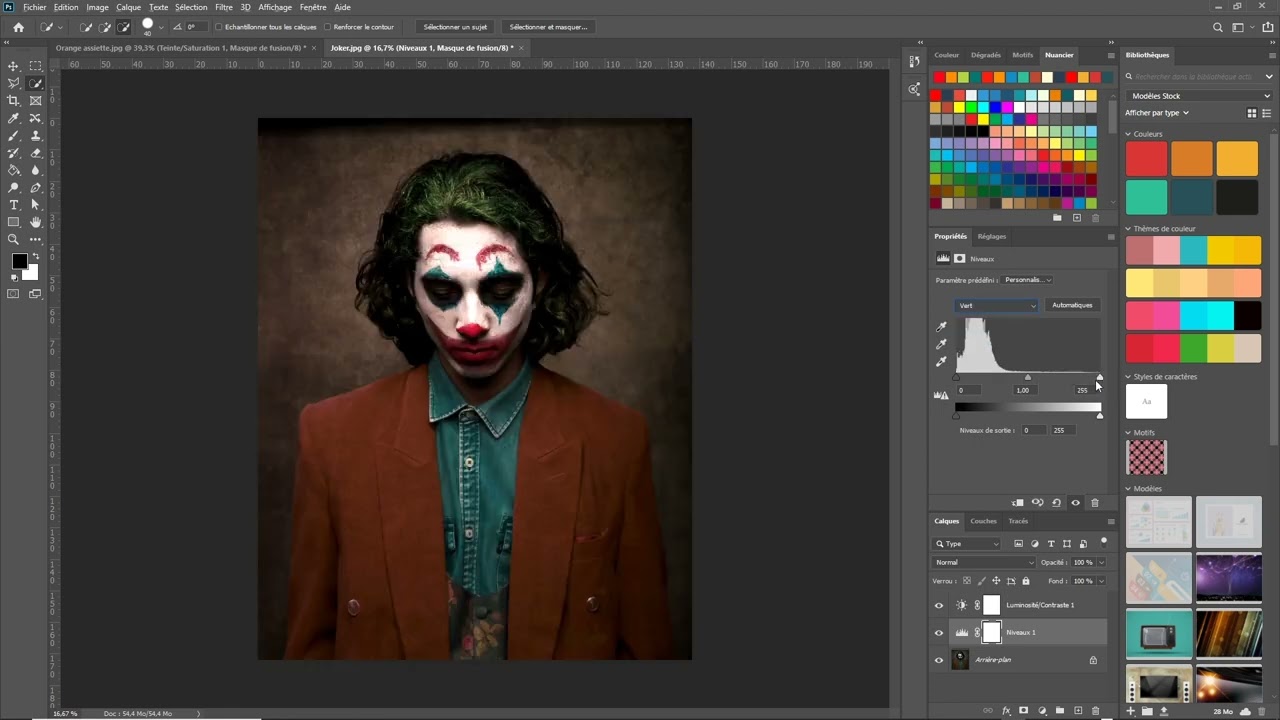This screenshot has height=720, width=1280.
Task: Create a new group folder in Calques
Action: pos(1060,711)
